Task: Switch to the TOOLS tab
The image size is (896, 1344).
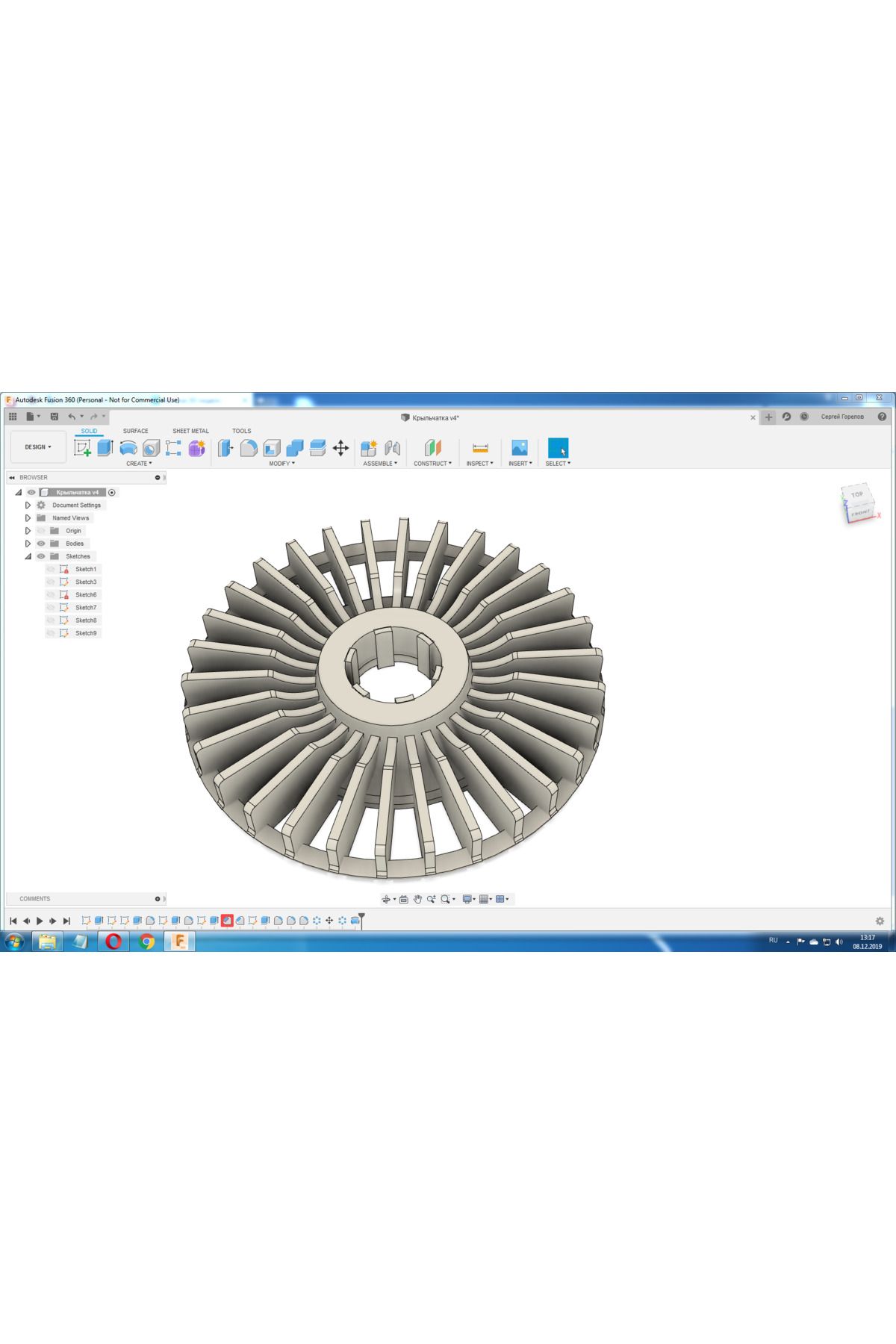Action: point(241,431)
